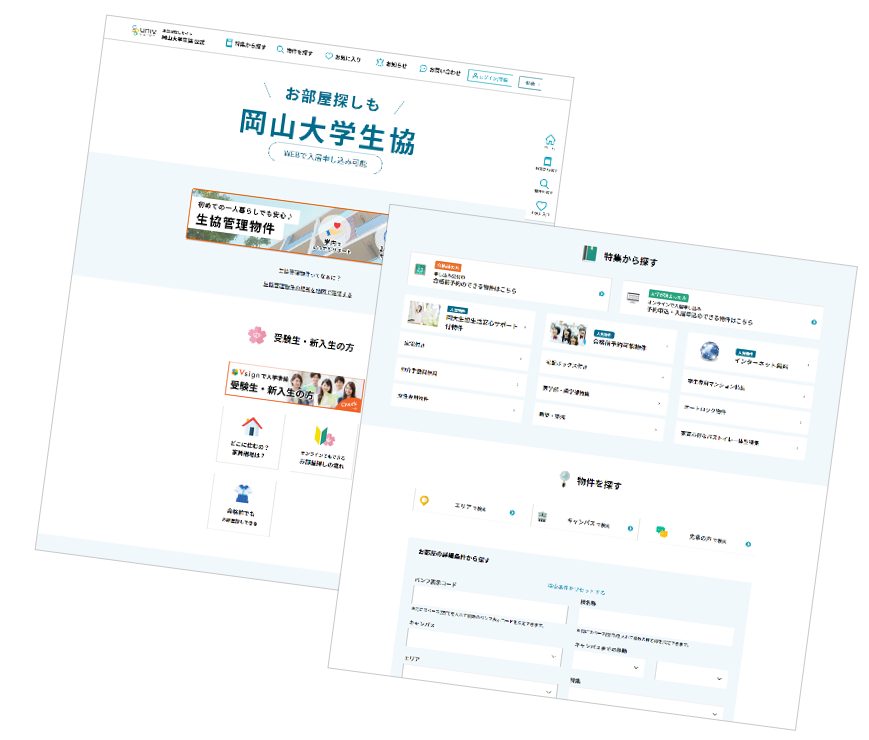Click the home icon in the floating side menu
This screenshot has width=869, height=740.
pos(550,142)
